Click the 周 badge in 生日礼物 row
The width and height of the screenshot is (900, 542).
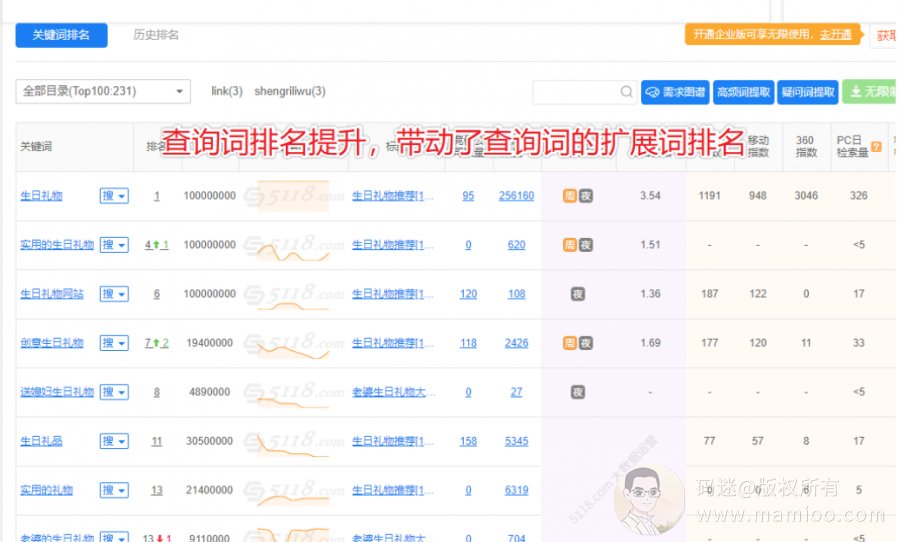tap(569, 196)
